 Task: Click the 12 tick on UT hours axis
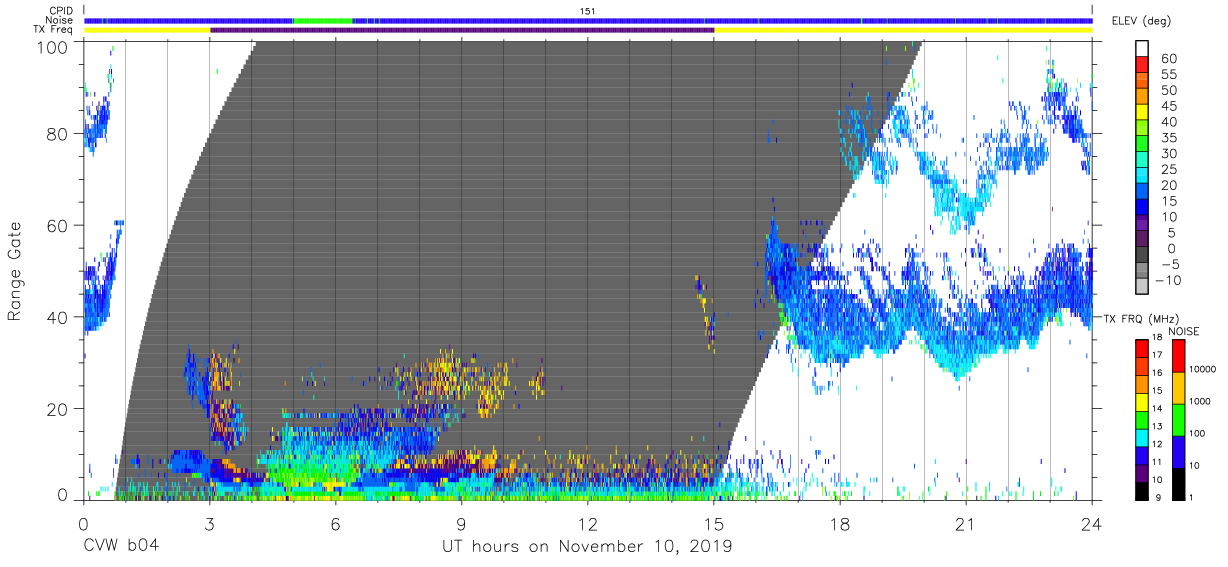click(x=587, y=524)
